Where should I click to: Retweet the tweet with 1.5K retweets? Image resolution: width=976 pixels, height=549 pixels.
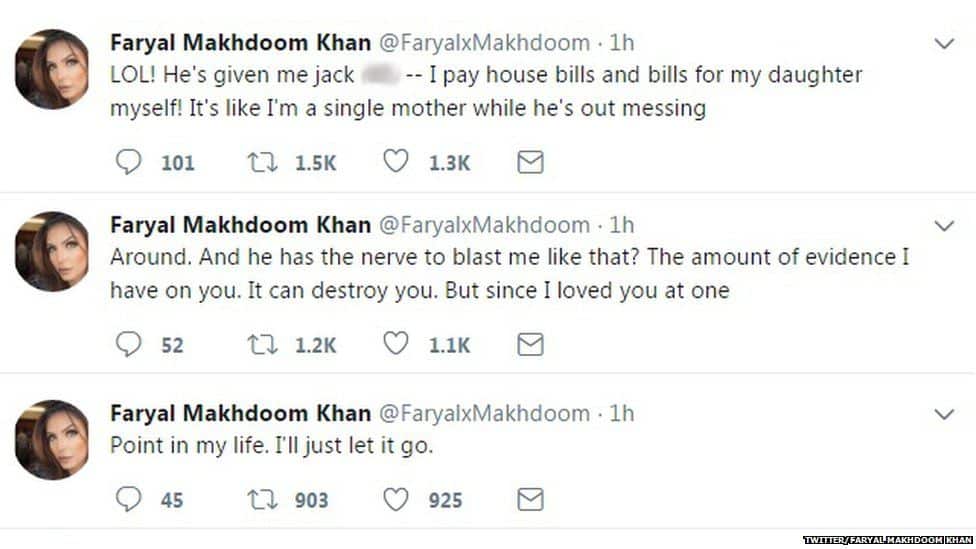(x=263, y=162)
